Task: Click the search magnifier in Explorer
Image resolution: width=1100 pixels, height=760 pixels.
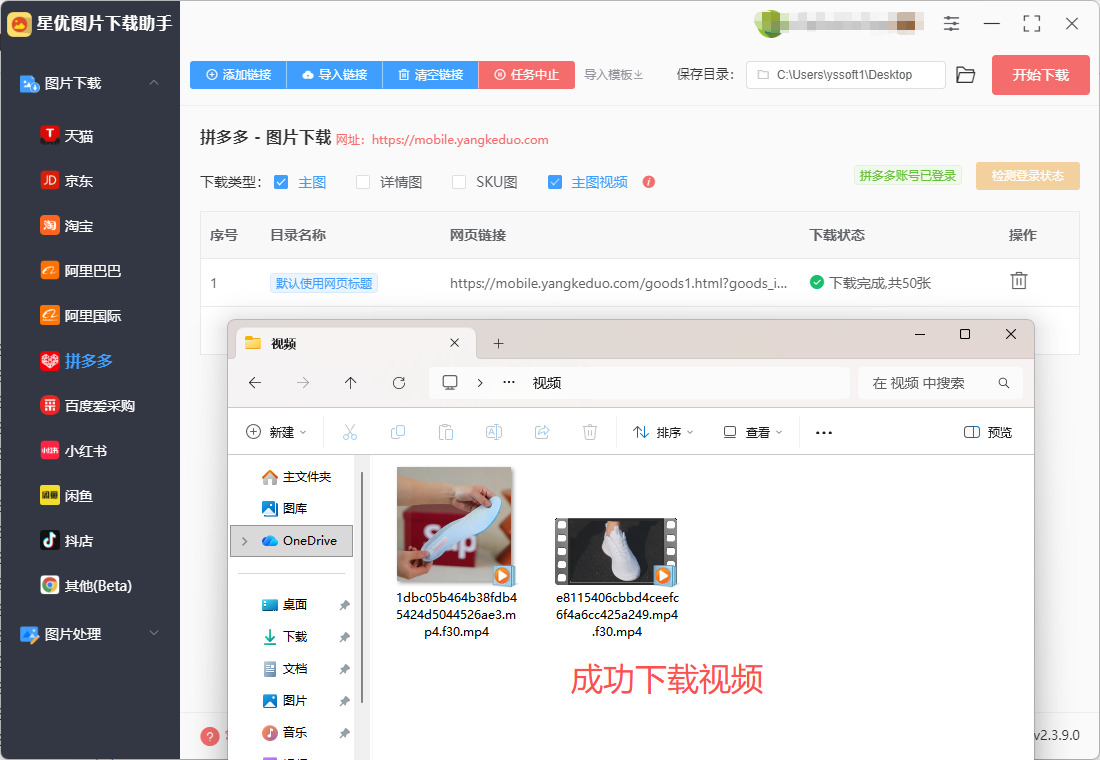Action: coord(1004,383)
